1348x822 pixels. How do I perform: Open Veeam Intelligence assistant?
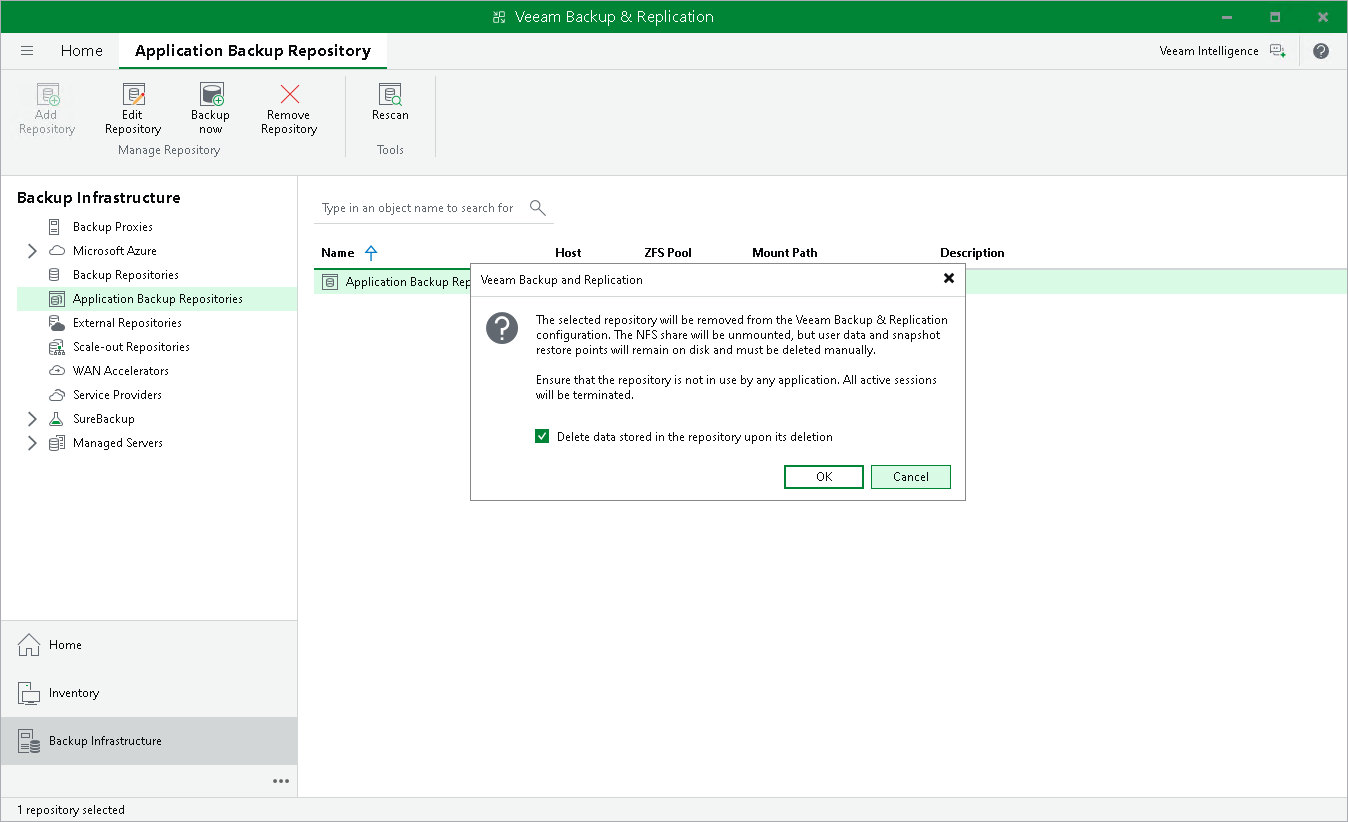1222,51
